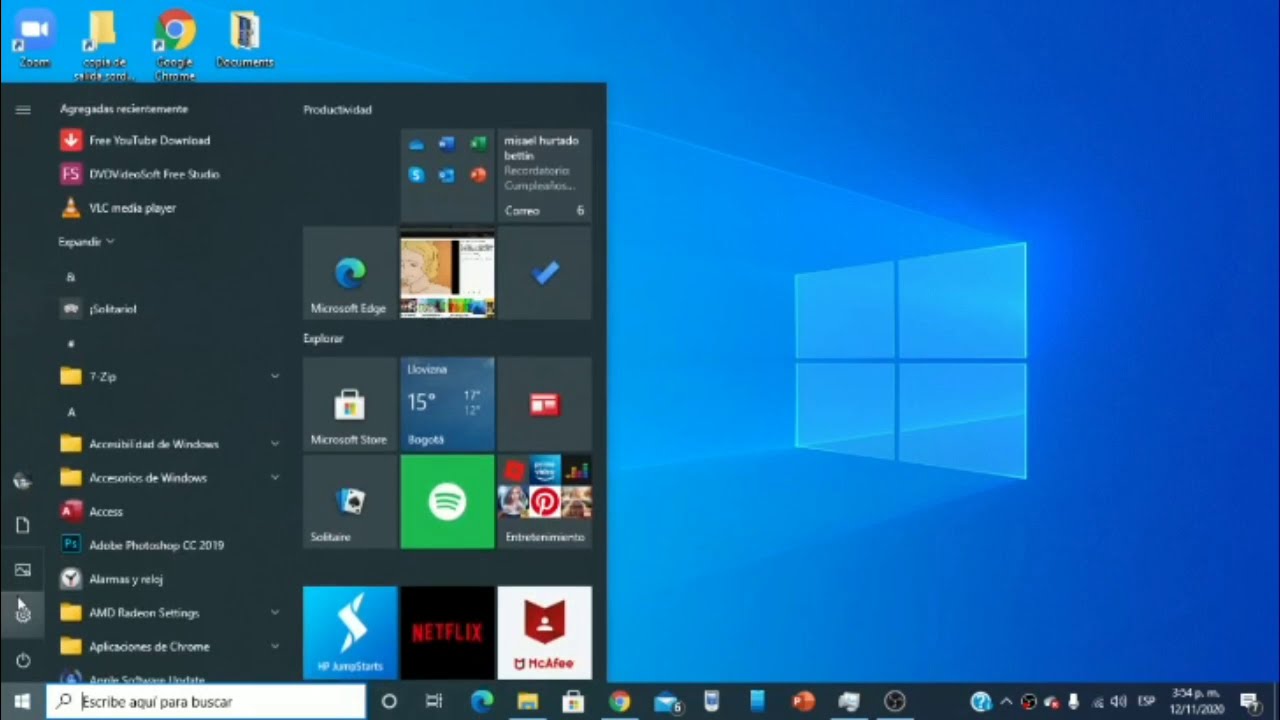This screenshot has height=720, width=1280.
Task: Open the Bogotá weather tile
Action: [x=447, y=403]
